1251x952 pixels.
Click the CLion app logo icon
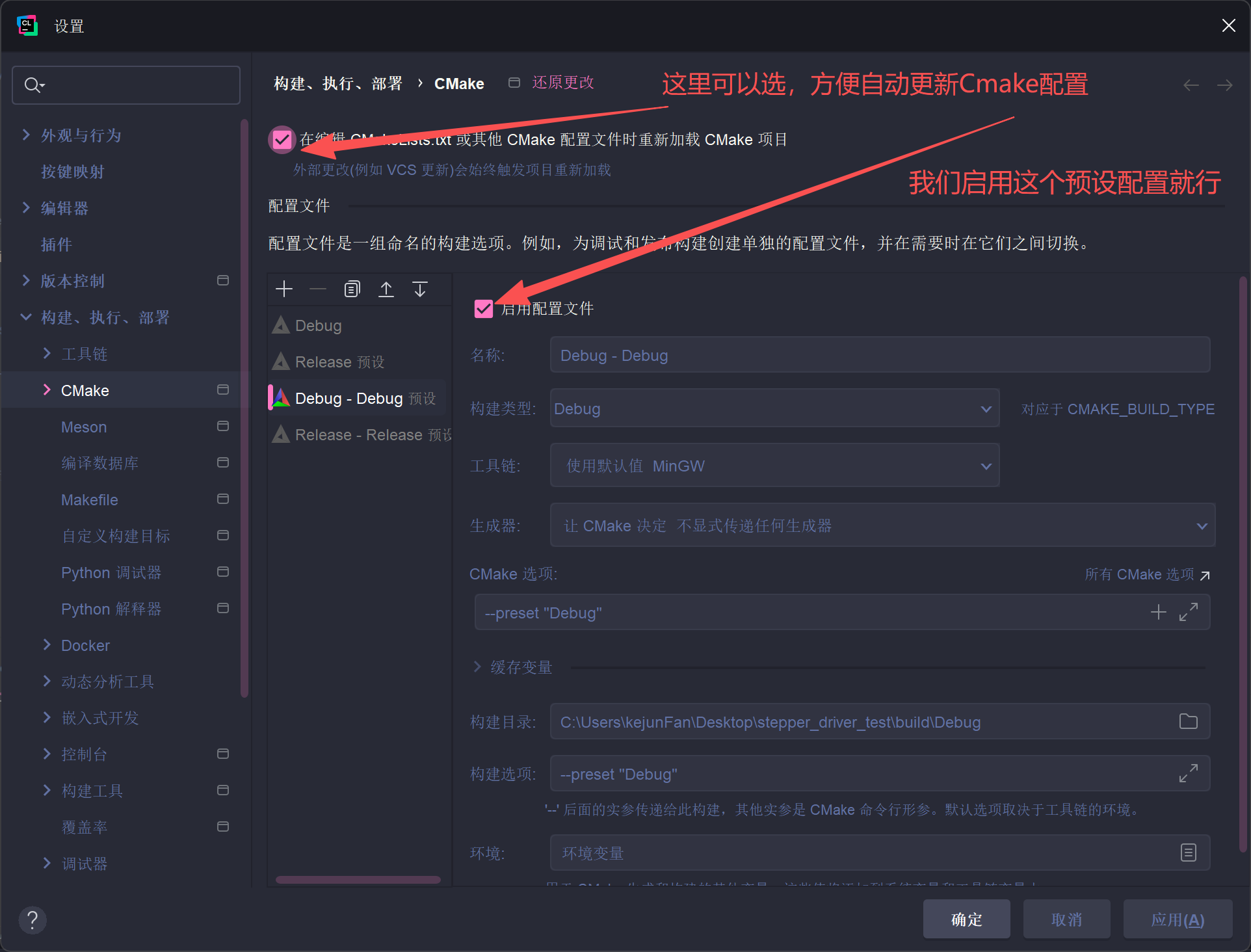coord(27,26)
